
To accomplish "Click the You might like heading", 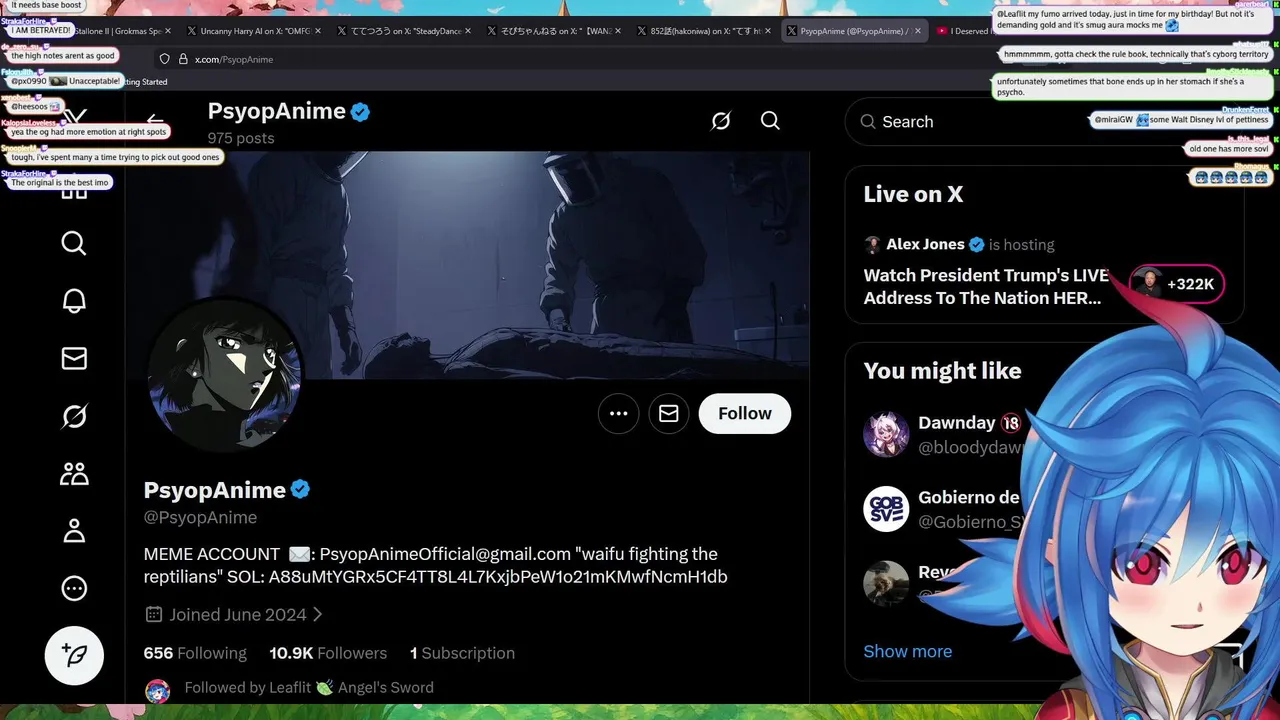I will pos(942,371).
